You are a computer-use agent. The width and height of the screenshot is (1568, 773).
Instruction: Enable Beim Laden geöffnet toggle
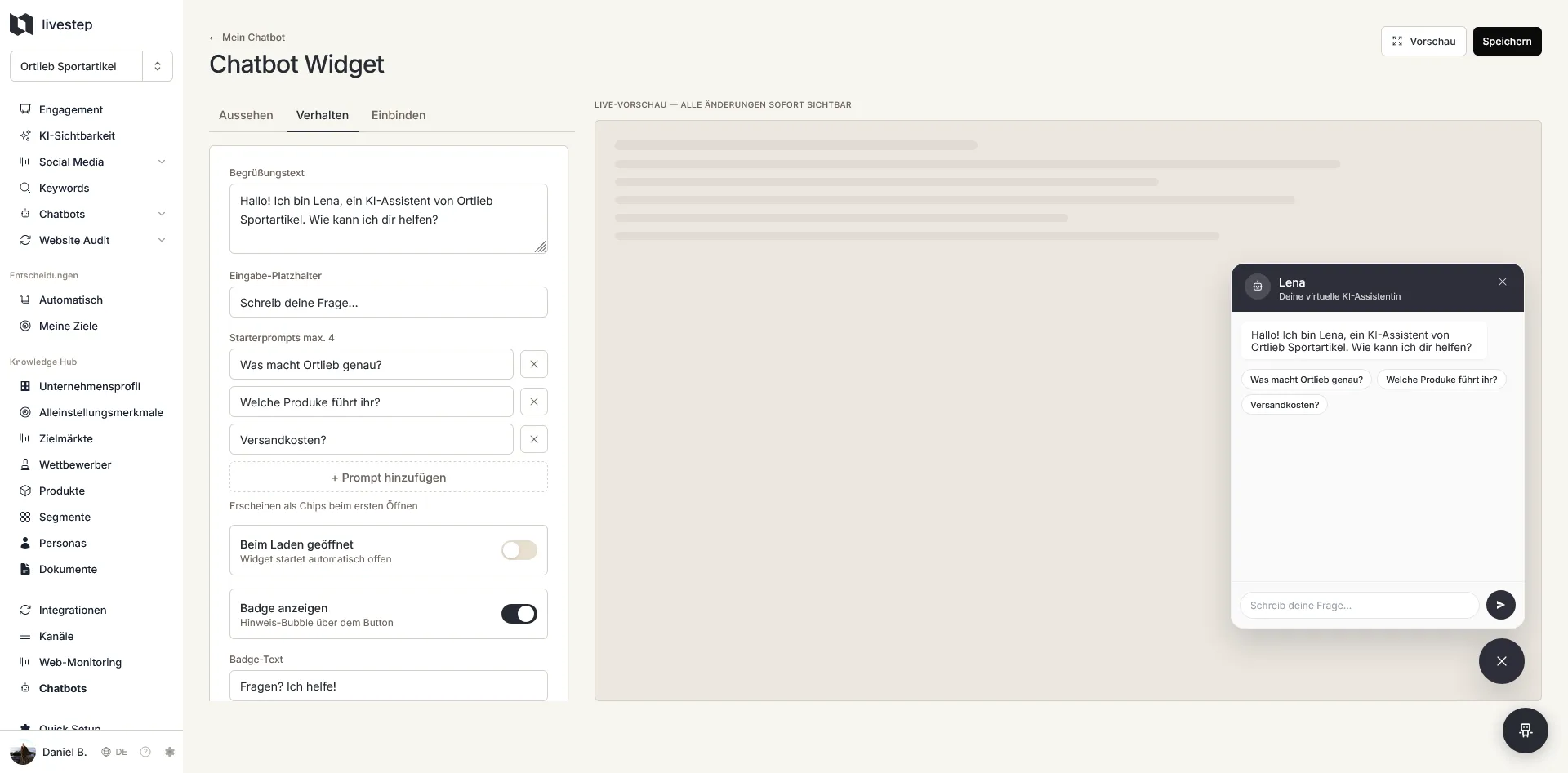519,550
